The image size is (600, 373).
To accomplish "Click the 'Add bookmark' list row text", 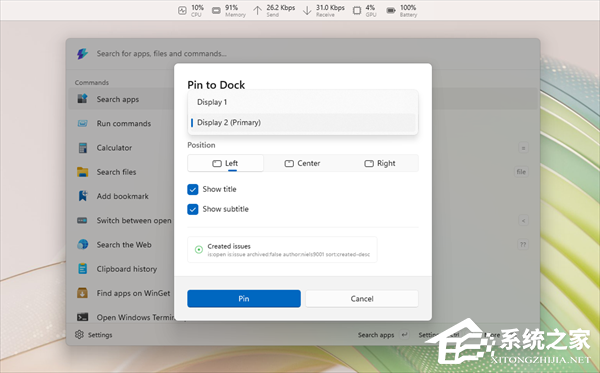I will click(x=122, y=196).
